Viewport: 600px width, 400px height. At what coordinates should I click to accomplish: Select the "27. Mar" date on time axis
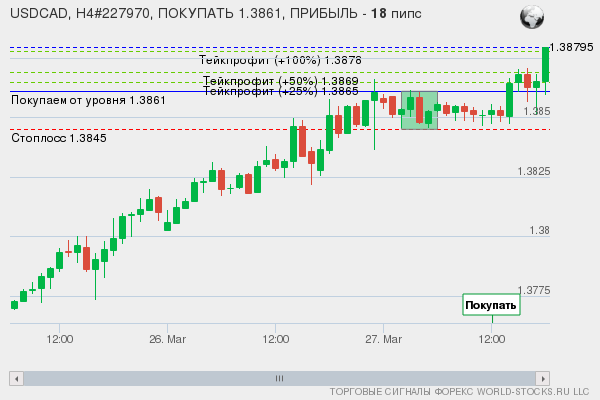384,340
